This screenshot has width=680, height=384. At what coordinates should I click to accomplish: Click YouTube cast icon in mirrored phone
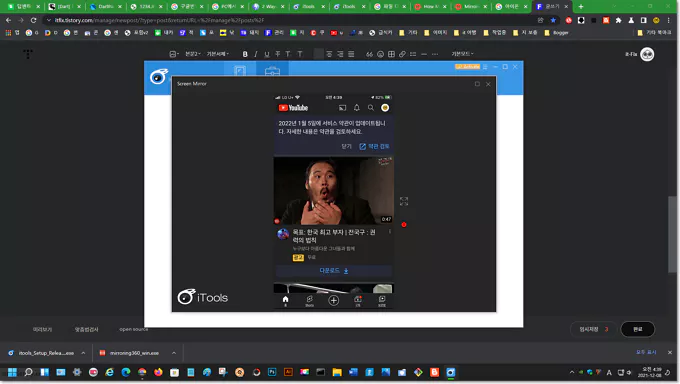coord(343,108)
